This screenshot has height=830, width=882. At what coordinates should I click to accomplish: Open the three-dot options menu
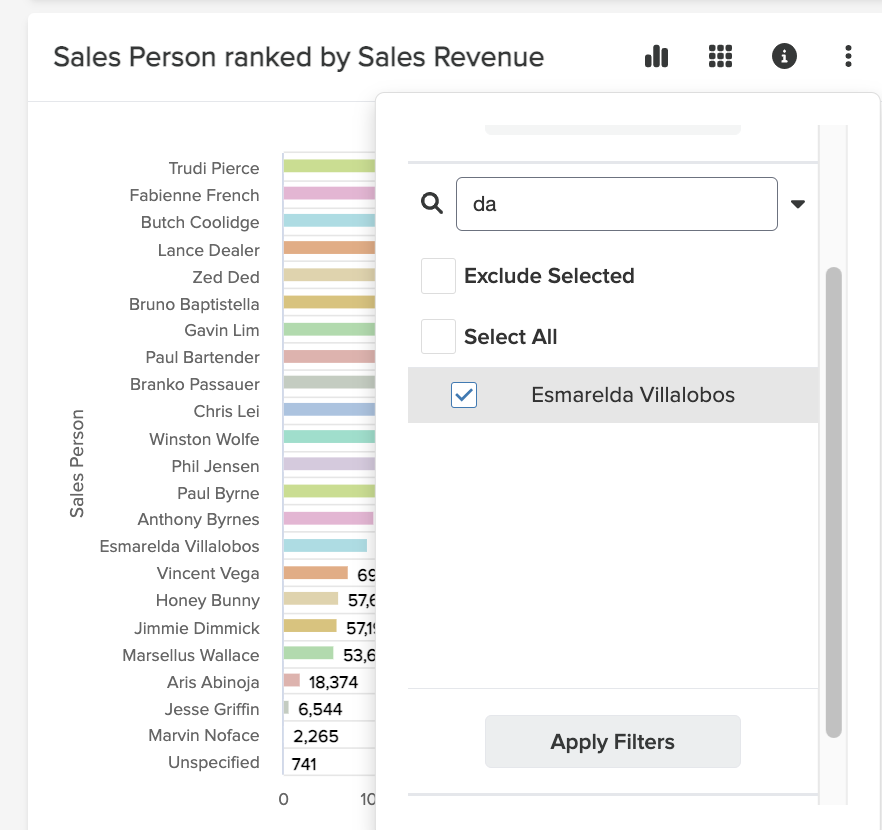(x=847, y=57)
